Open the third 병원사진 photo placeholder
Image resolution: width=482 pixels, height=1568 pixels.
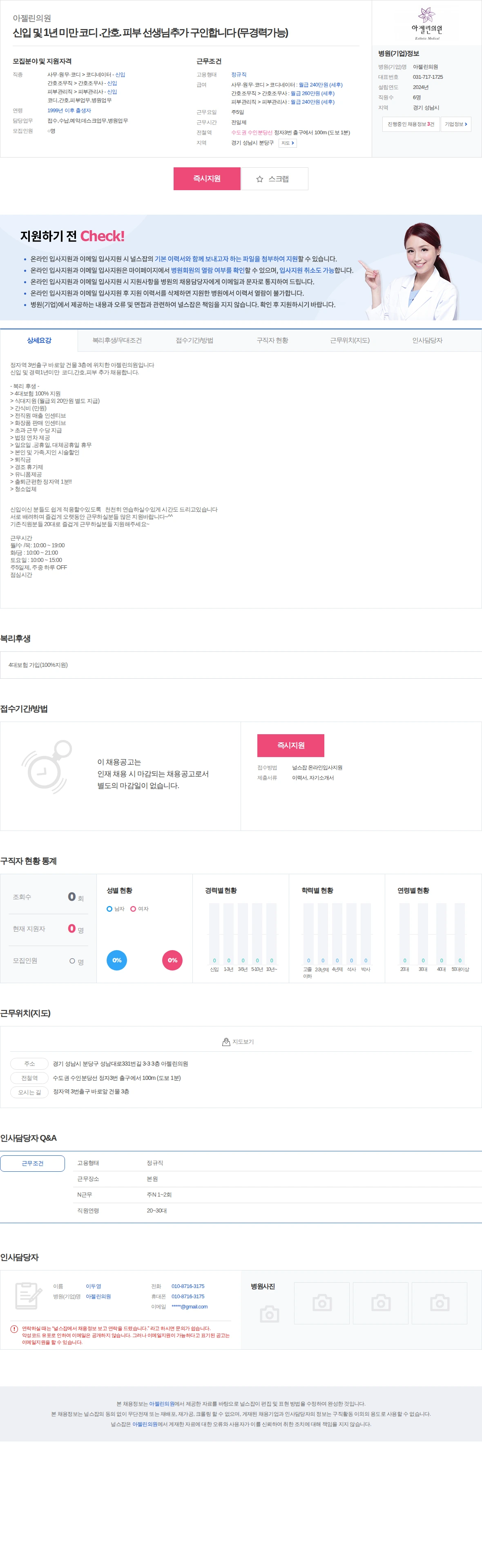pos(440,1303)
